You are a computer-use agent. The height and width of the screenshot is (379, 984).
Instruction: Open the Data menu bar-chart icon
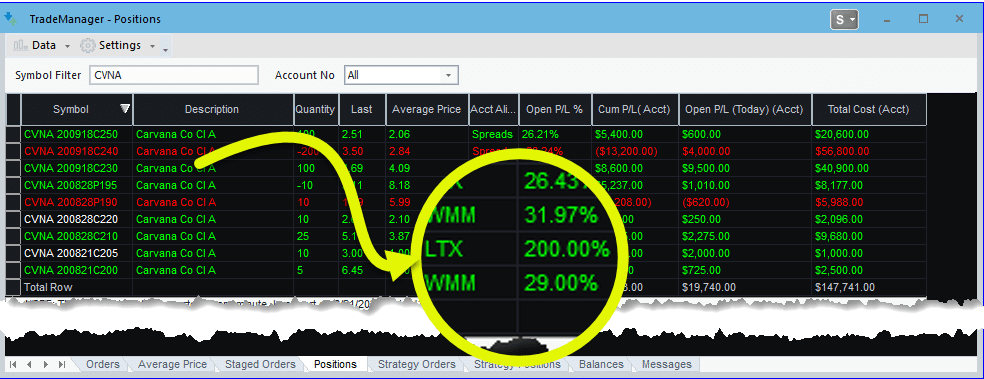(21, 45)
